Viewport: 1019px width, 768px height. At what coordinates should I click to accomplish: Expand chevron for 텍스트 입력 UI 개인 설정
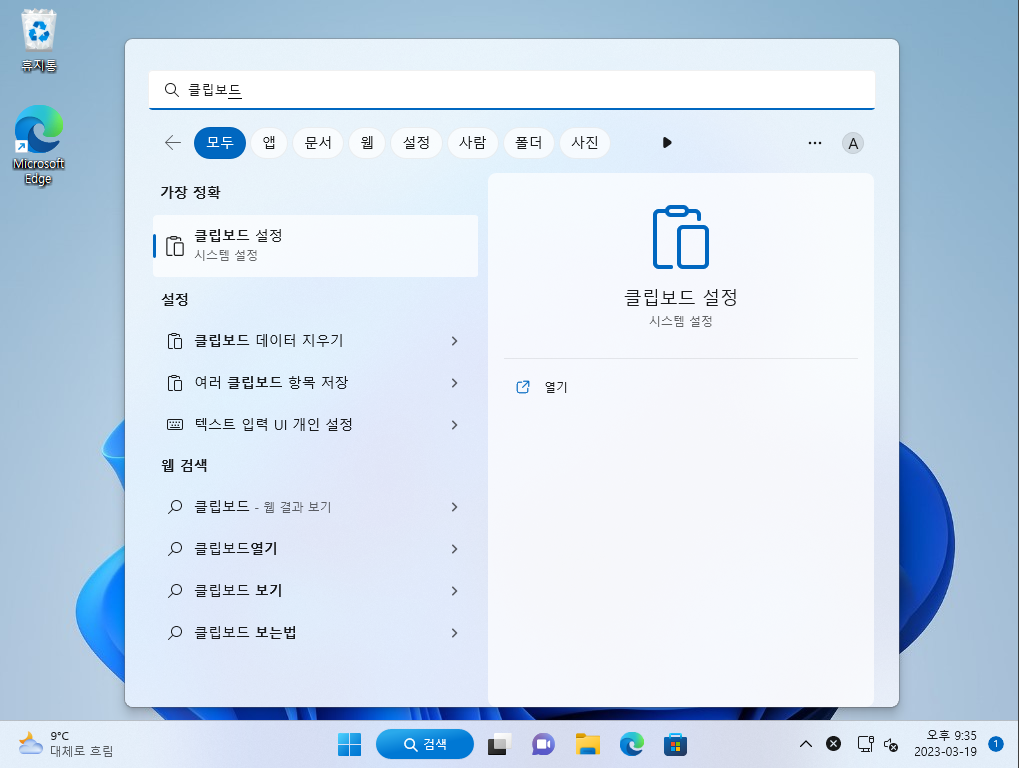(454, 425)
